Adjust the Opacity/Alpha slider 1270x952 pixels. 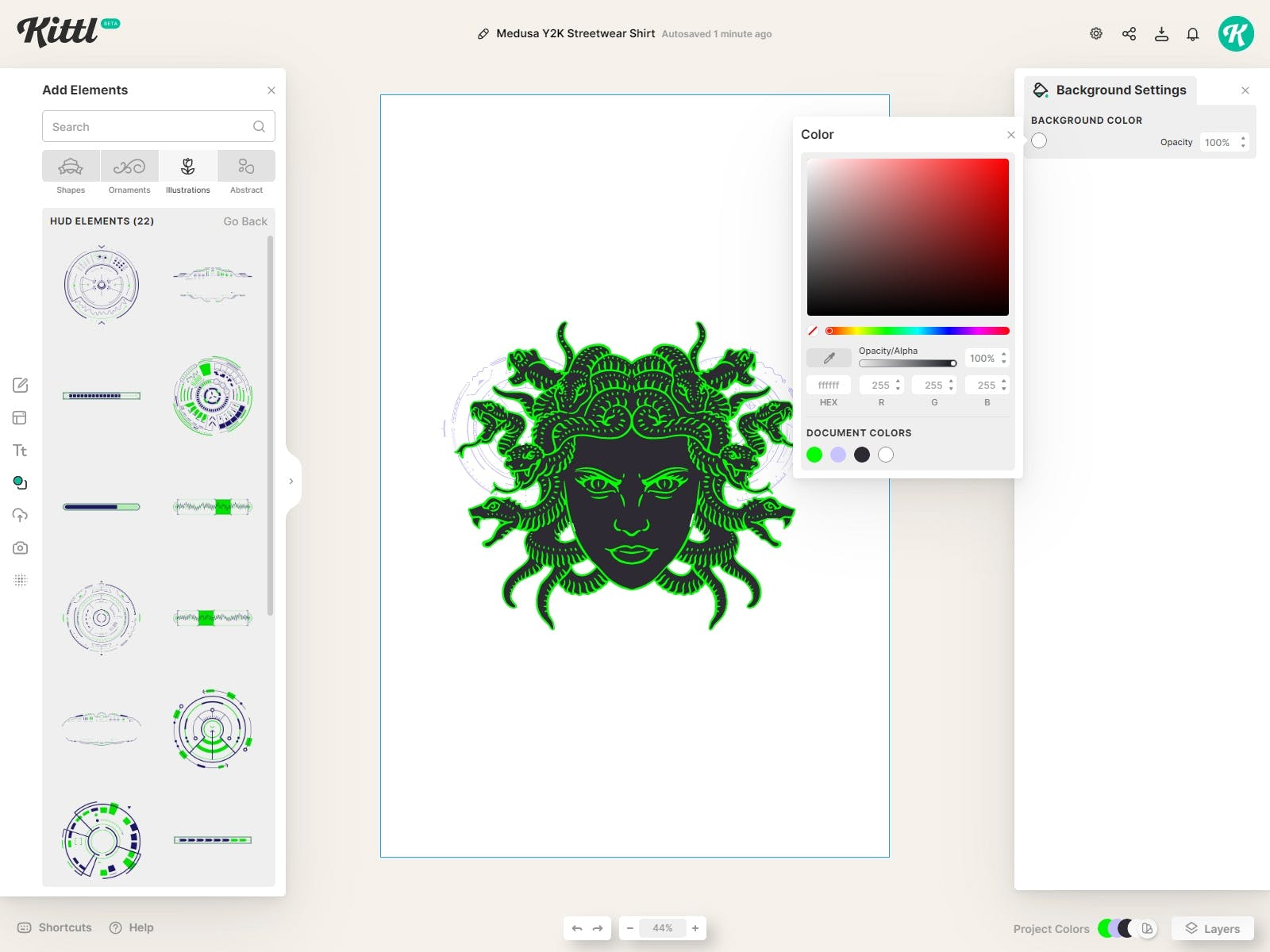tap(908, 363)
